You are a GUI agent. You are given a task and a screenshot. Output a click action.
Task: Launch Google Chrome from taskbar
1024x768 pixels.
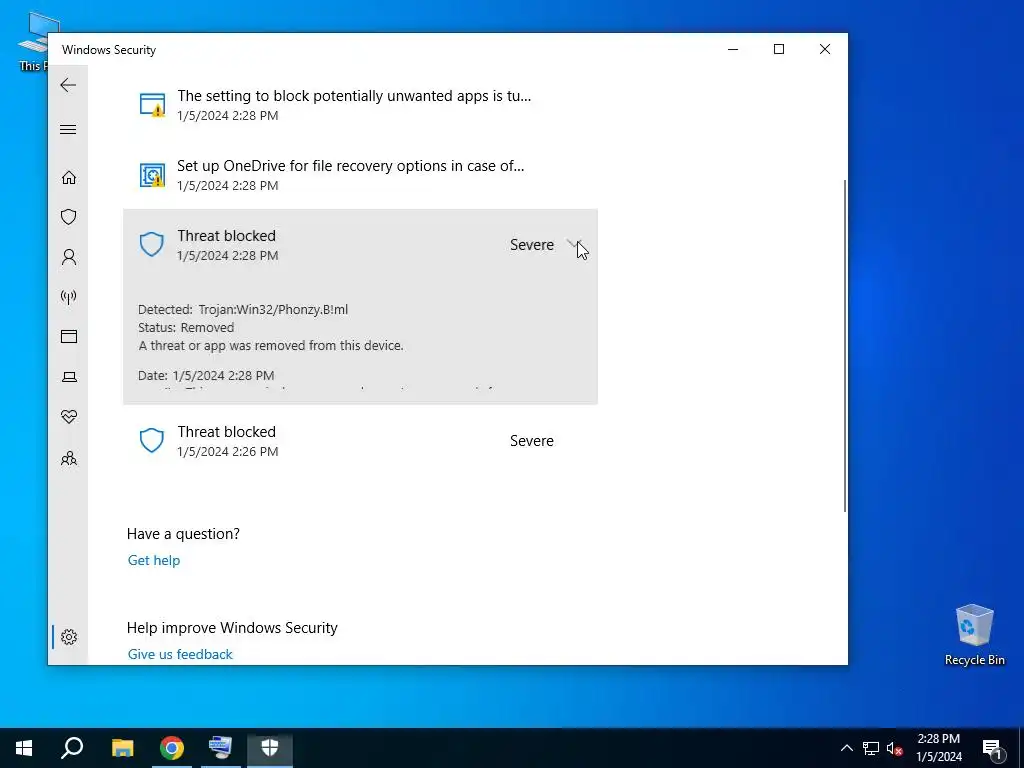click(172, 748)
